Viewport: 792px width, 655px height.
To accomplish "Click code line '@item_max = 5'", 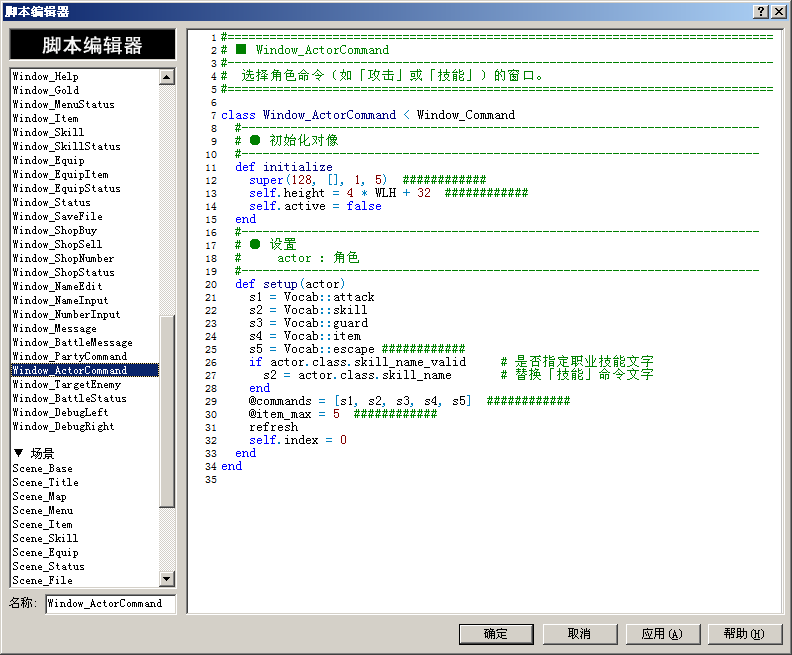I will point(294,414).
